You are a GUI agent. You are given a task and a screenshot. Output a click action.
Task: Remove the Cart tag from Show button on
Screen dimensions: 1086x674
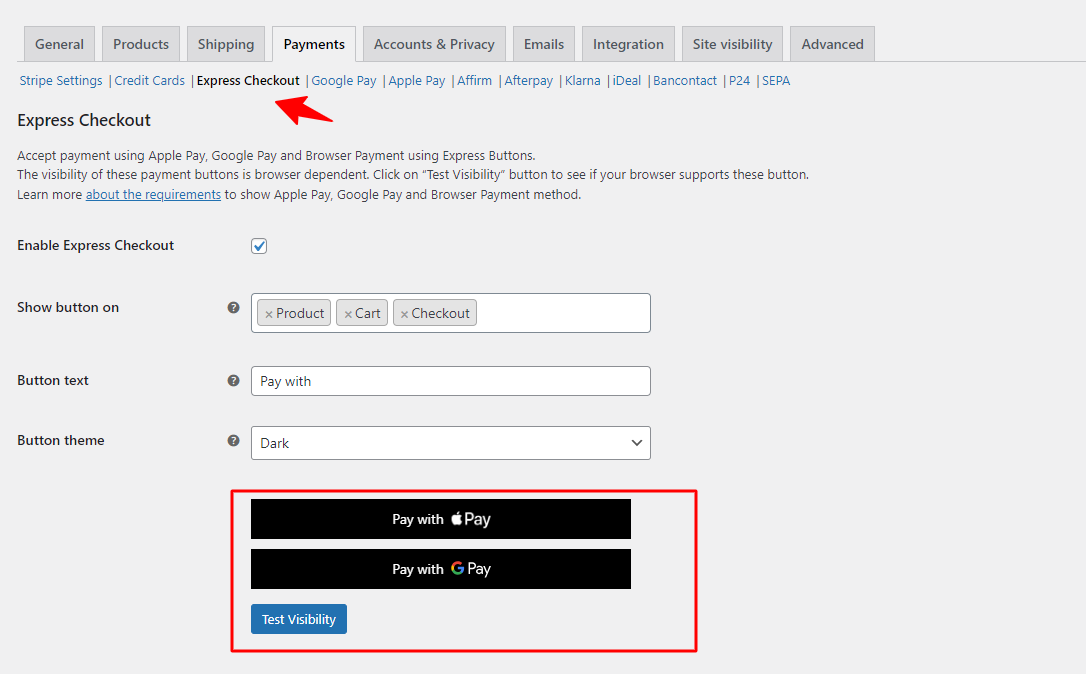pos(348,312)
